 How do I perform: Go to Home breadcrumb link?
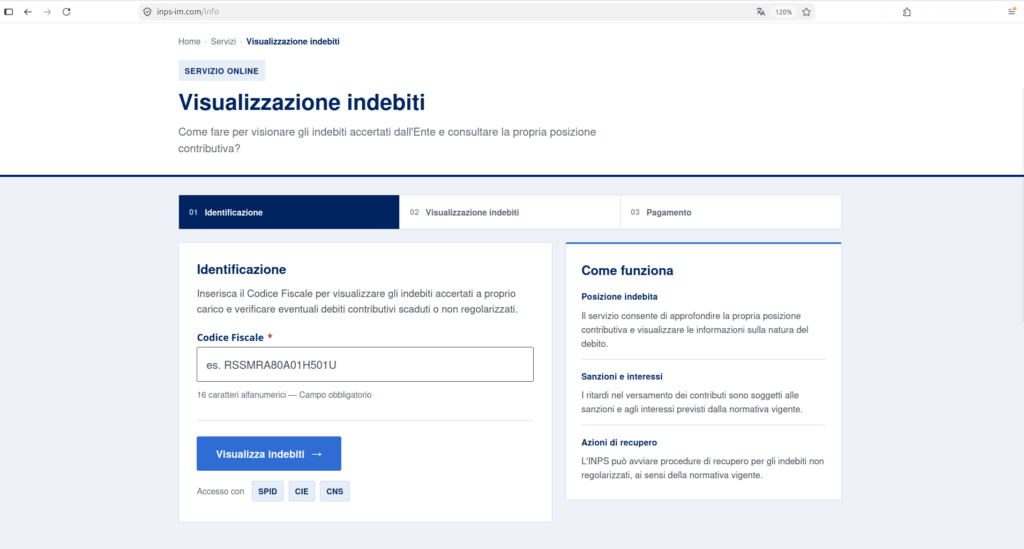pyautogui.click(x=189, y=41)
